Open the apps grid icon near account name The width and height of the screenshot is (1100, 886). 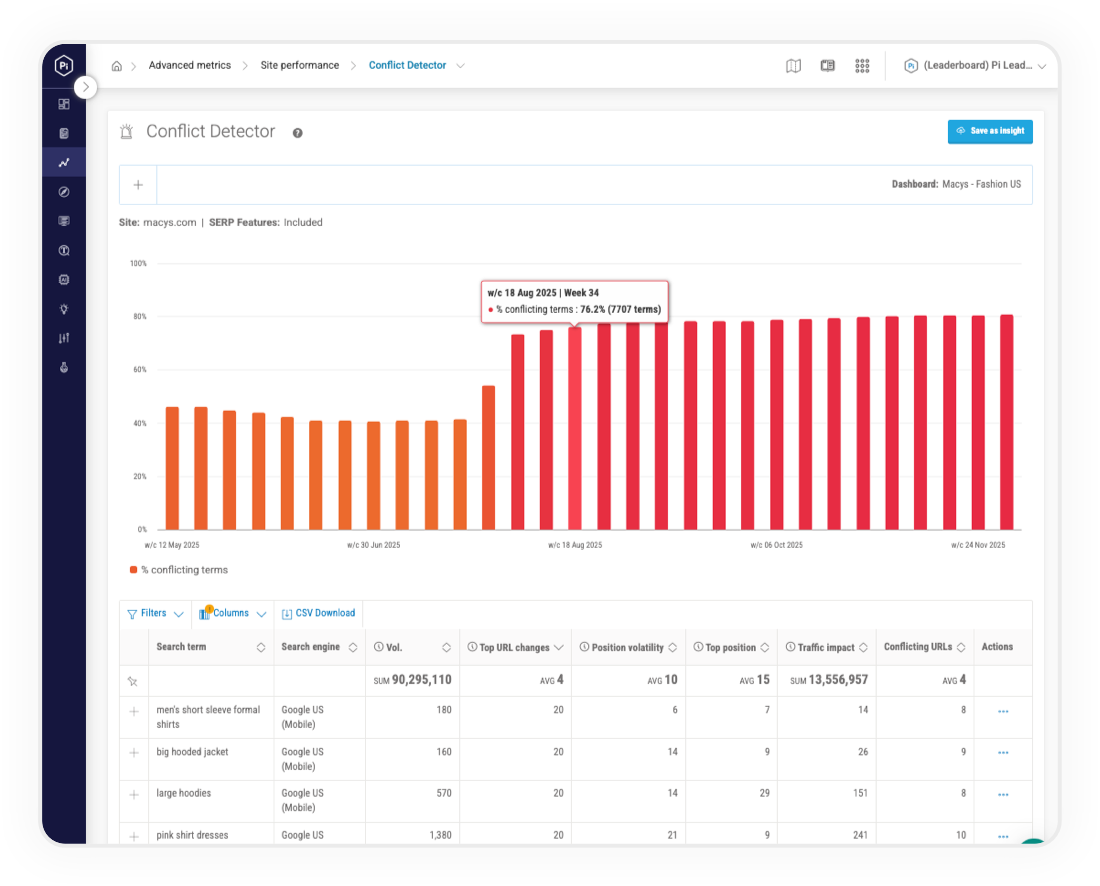[x=862, y=65]
